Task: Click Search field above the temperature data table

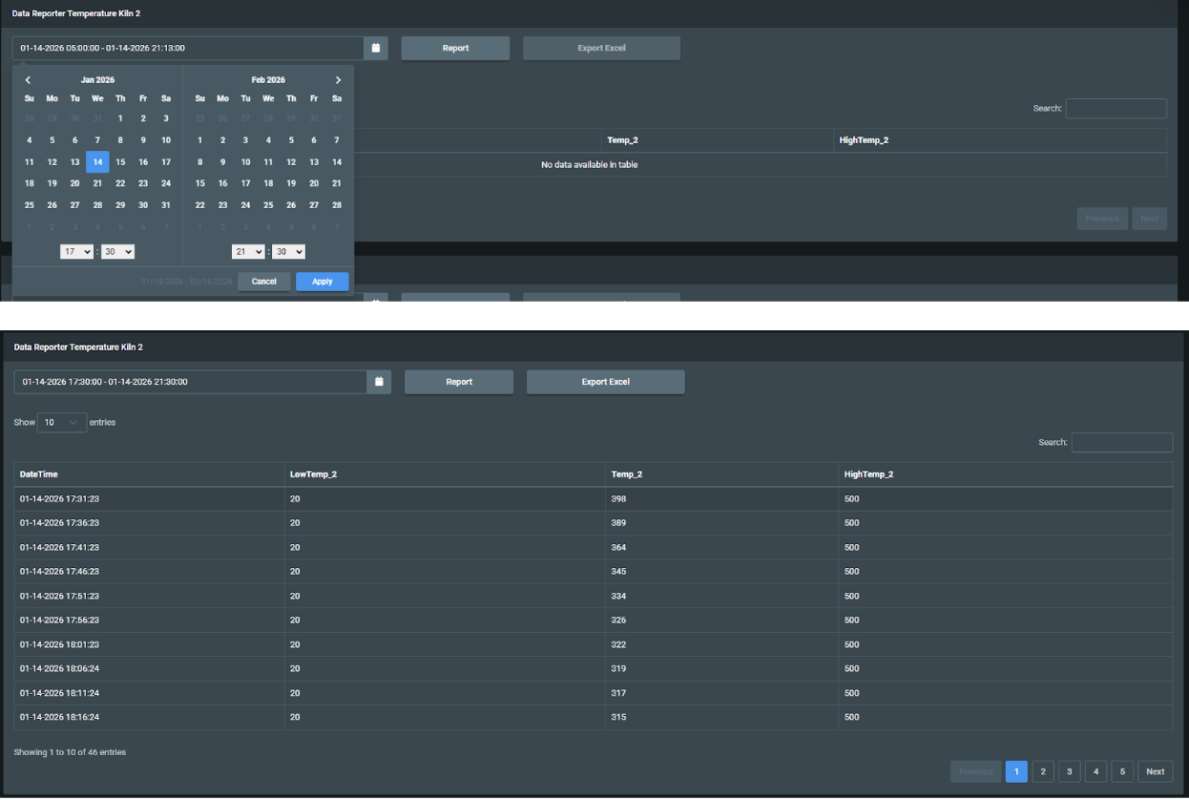Action: pyautogui.click(x=1121, y=442)
